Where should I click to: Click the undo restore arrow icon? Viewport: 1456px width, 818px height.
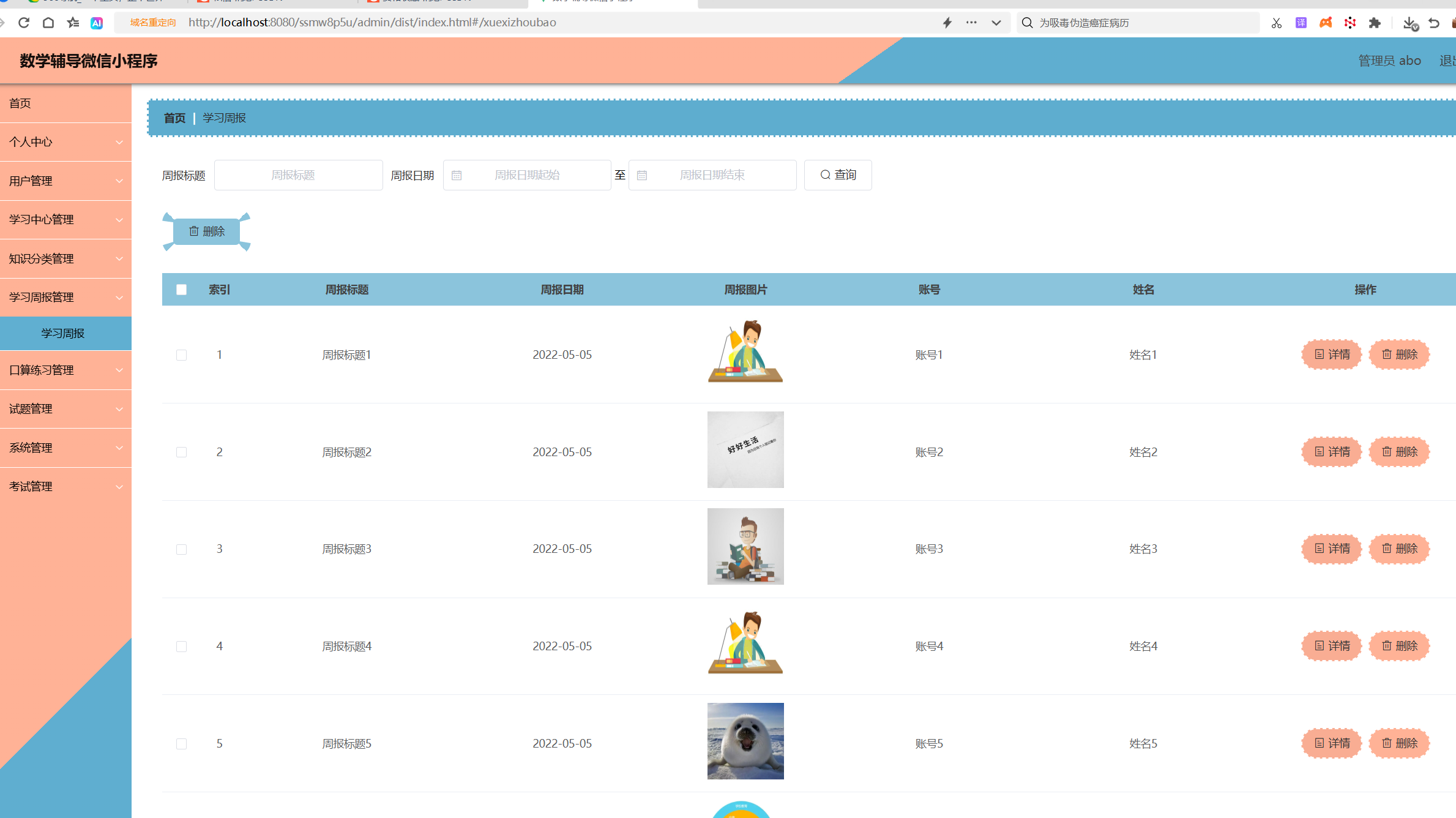point(1434,23)
